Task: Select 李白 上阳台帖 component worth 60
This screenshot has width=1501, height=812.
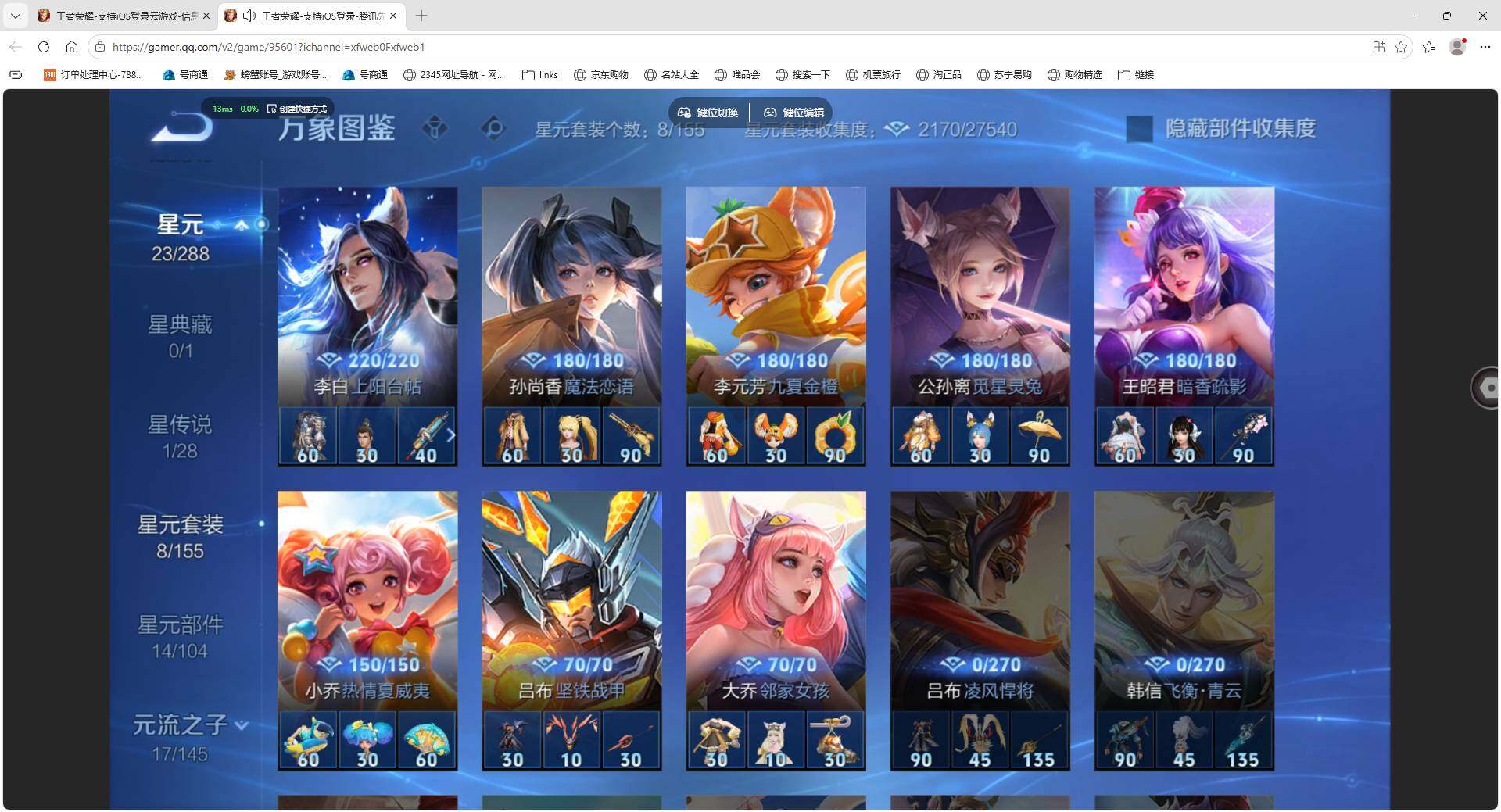Action: 308,436
